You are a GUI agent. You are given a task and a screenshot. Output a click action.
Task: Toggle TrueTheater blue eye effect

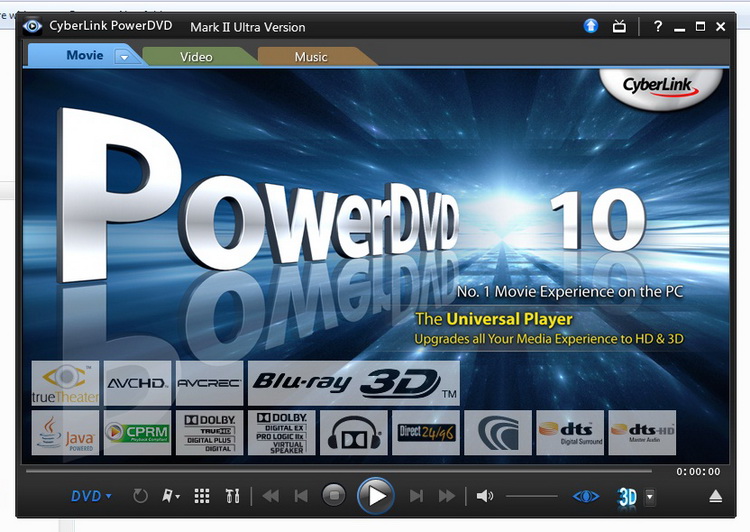tap(586, 496)
